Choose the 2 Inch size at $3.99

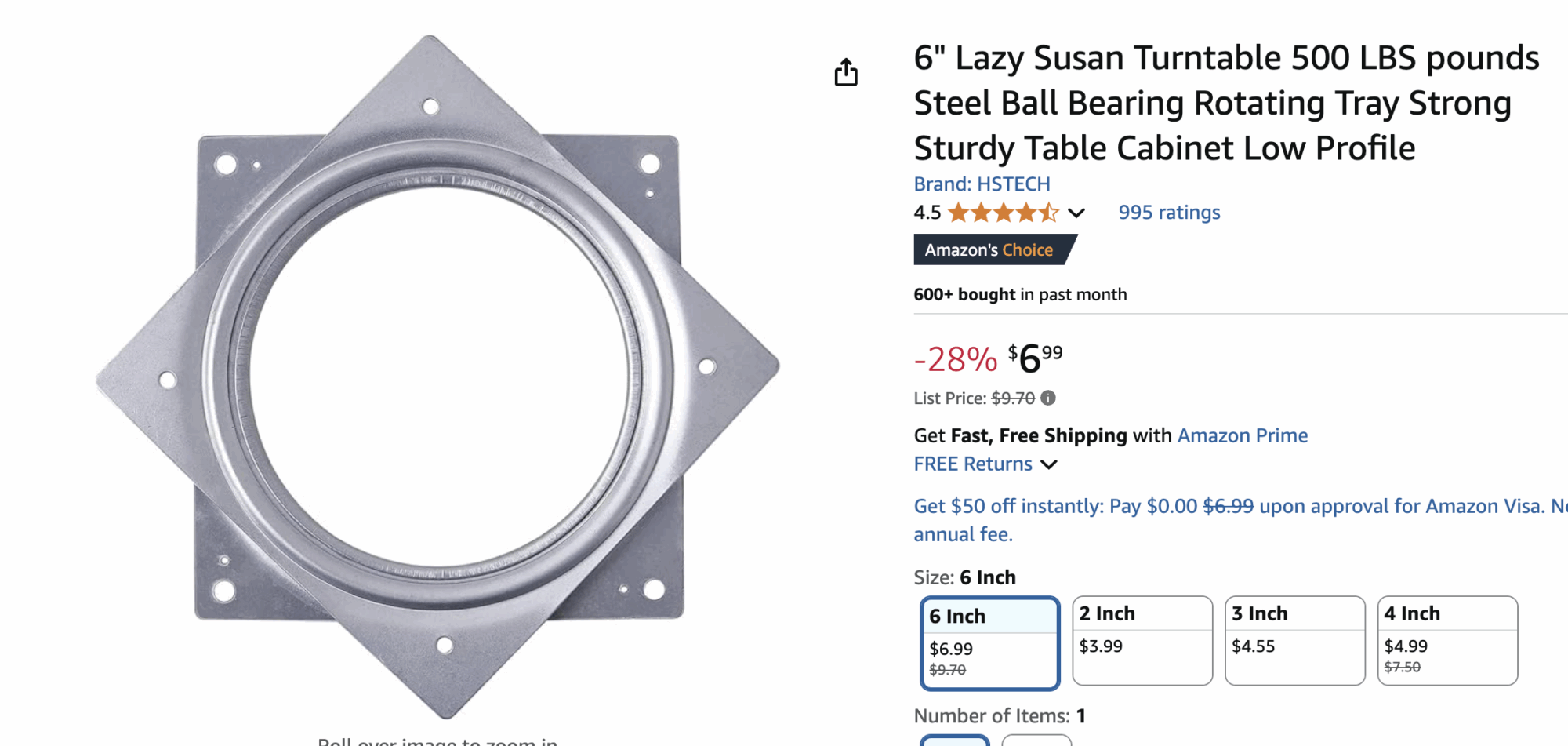pyautogui.click(x=1142, y=640)
